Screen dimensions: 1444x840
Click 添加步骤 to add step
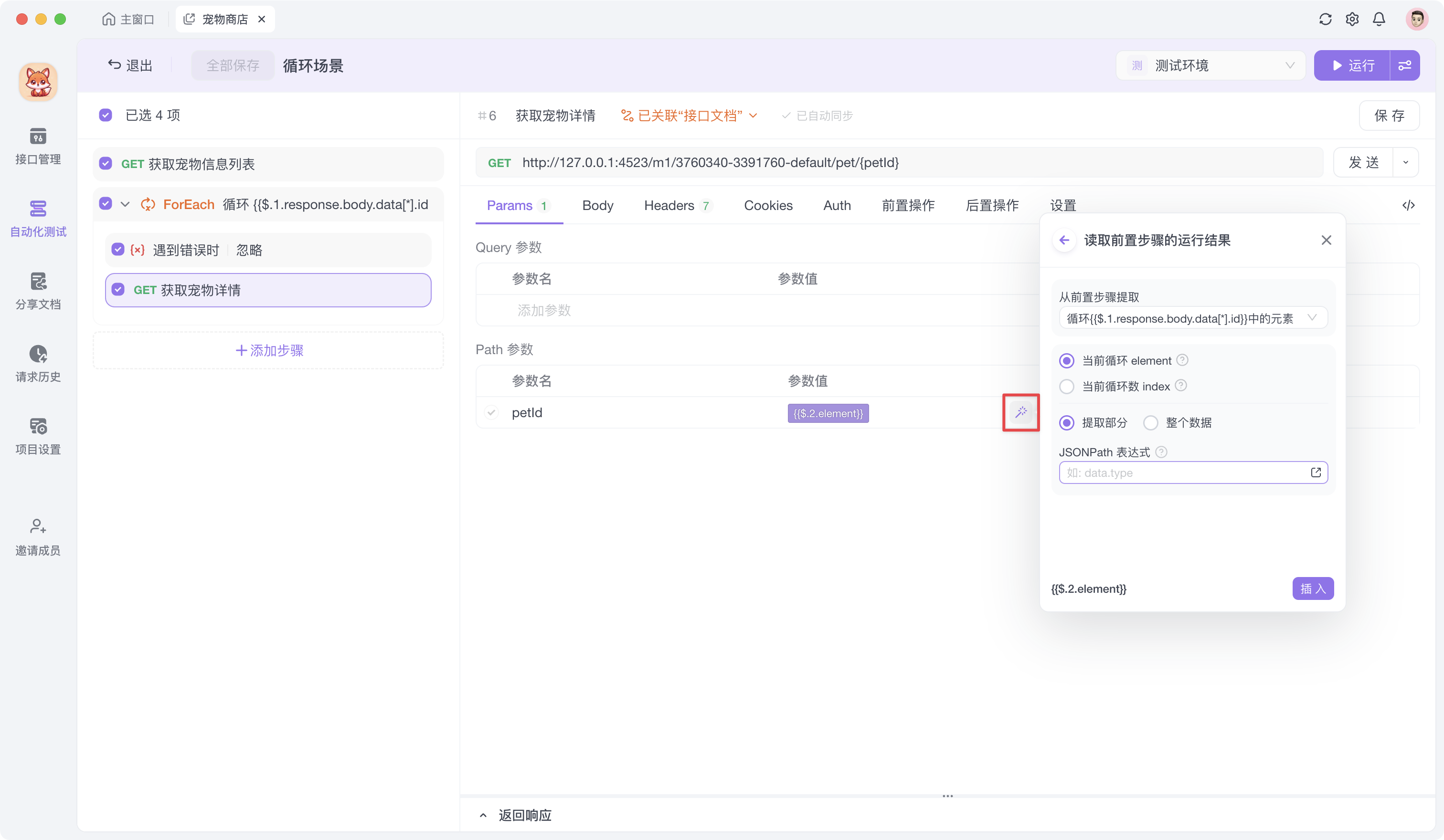(x=268, y=350)
